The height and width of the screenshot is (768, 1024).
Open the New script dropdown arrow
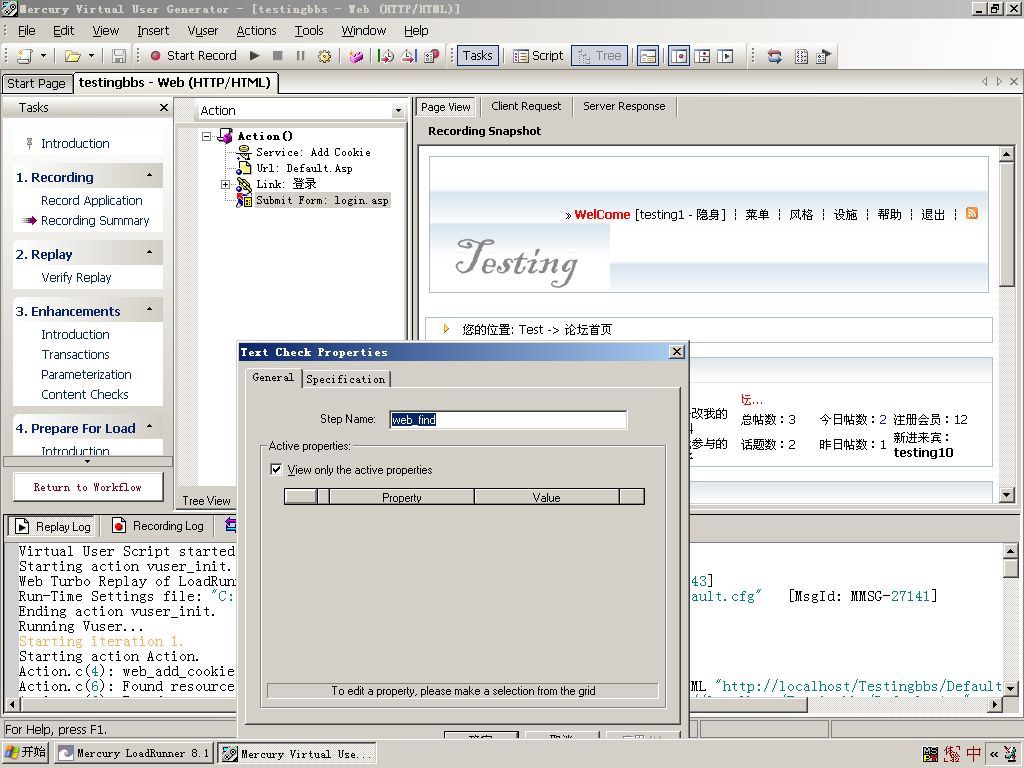[x=43, y=56]
